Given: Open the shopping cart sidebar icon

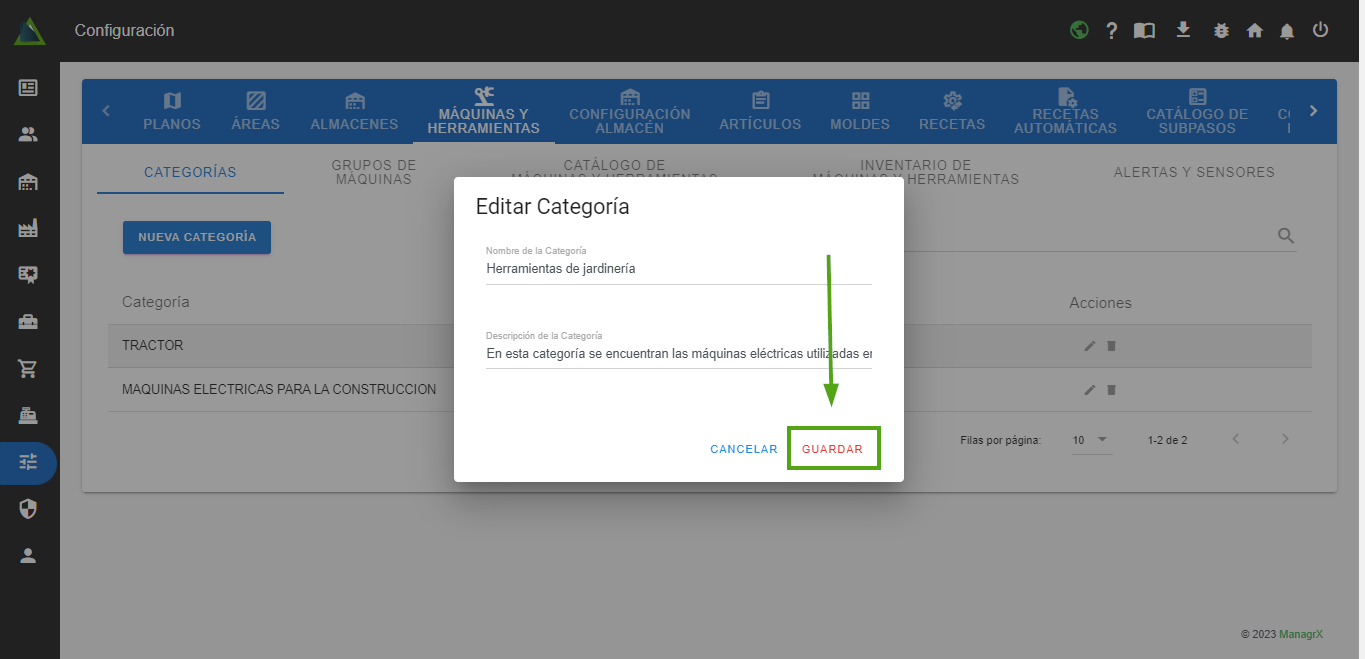Looking at the screenshot, I should tap(28, 368).
